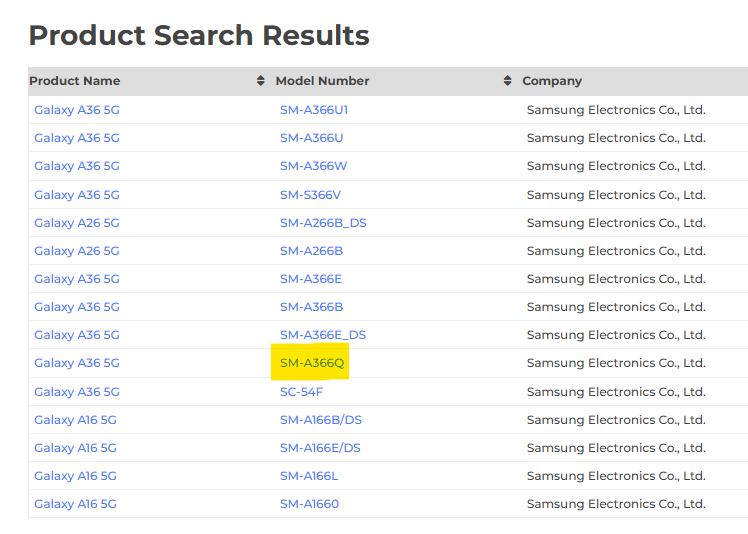The image size is (748, 534).
Task: Open Galaxy A26 5G in SM-A266B row
Action: 77,251
